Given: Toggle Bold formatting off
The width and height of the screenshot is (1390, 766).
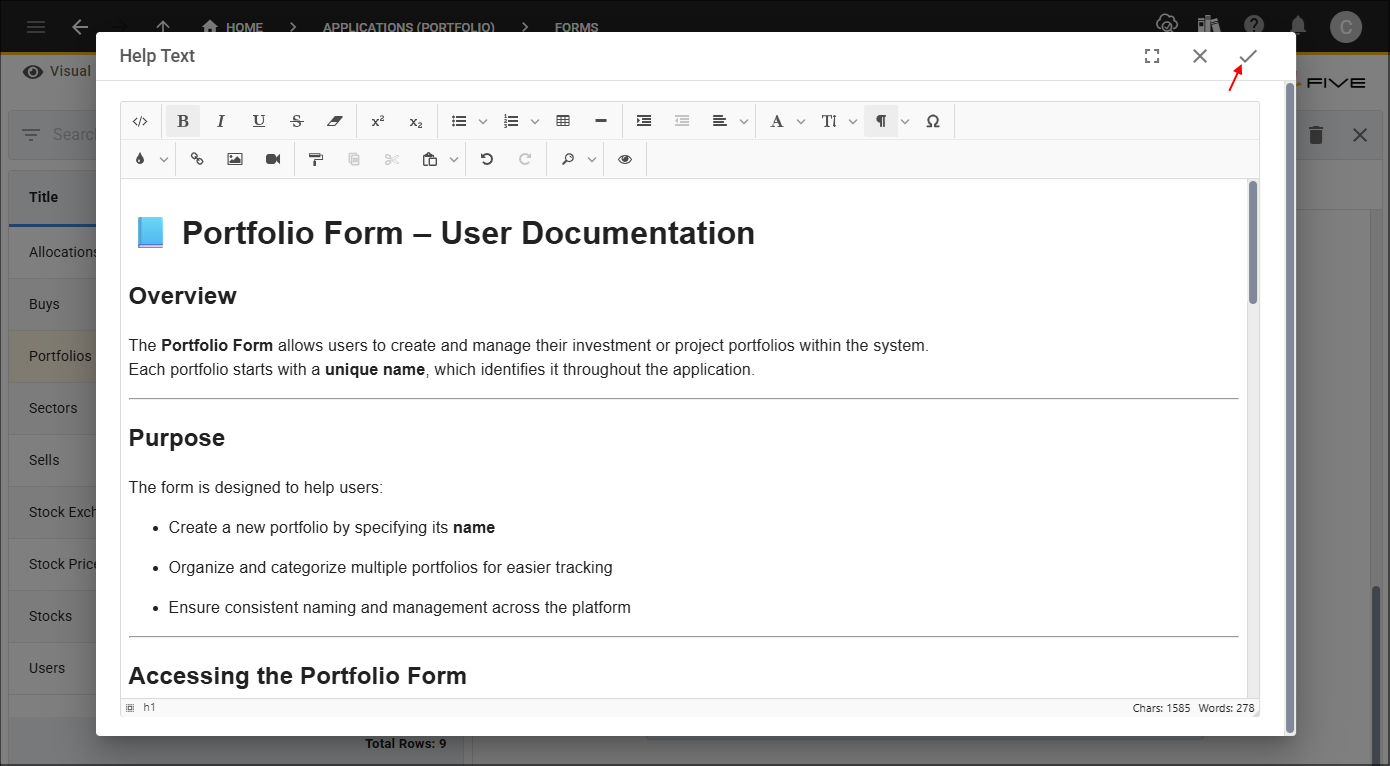Looking at the screenshot, I should pyautogui.click(x=183, y=121).
